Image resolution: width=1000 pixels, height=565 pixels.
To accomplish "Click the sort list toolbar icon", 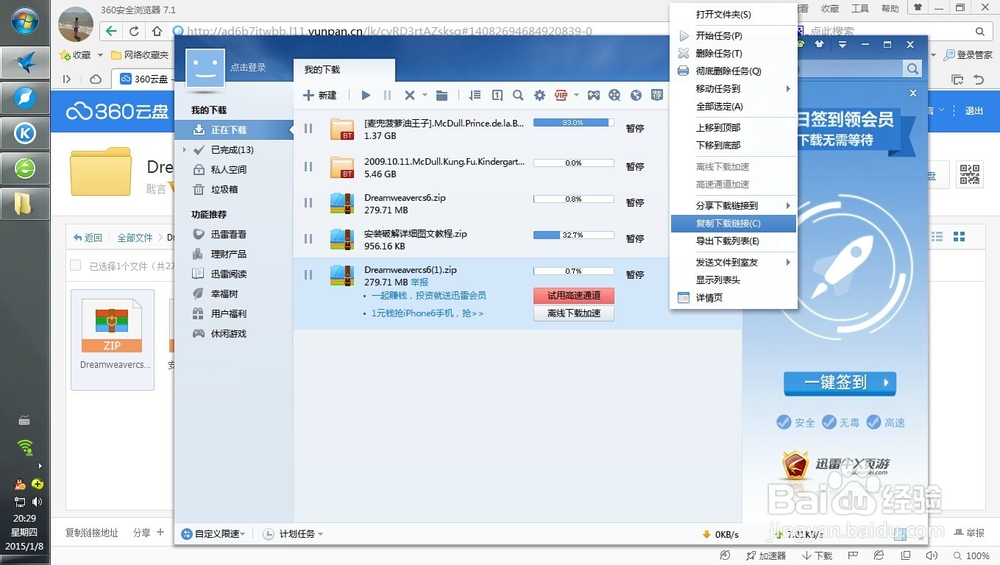I will (474, 96).
